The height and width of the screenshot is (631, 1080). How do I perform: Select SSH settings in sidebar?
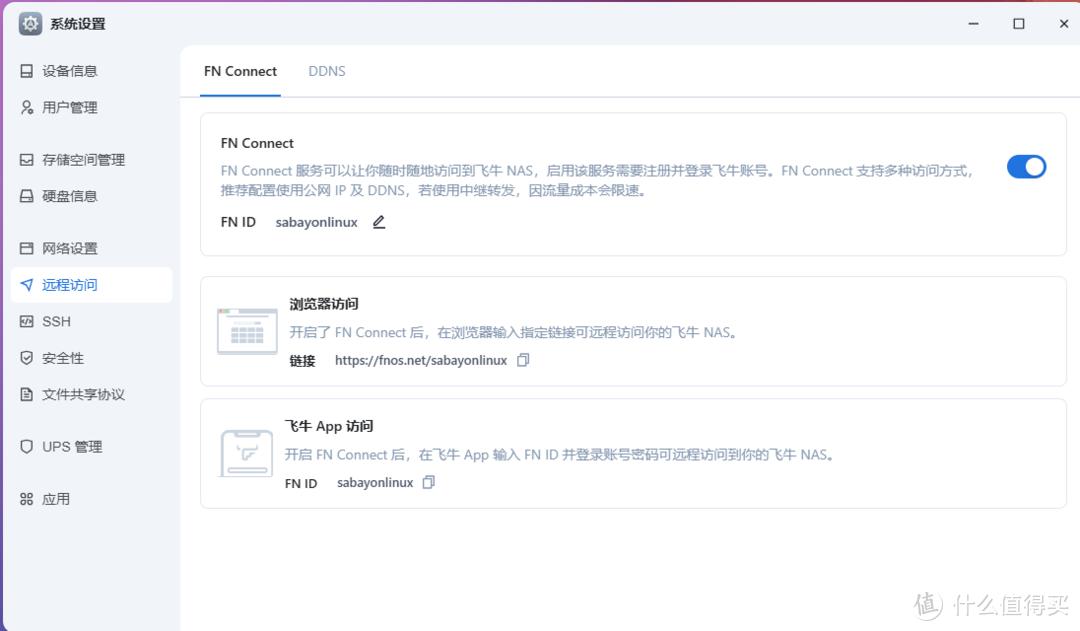click(x=56, y=321)
